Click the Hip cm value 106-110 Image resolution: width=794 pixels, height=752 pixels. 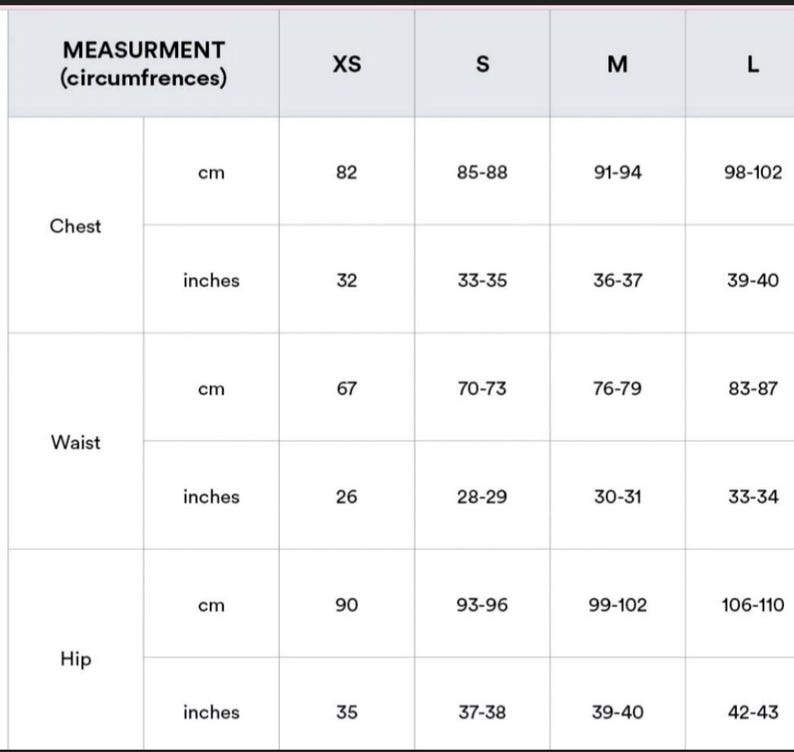click(x=753, y=605)
